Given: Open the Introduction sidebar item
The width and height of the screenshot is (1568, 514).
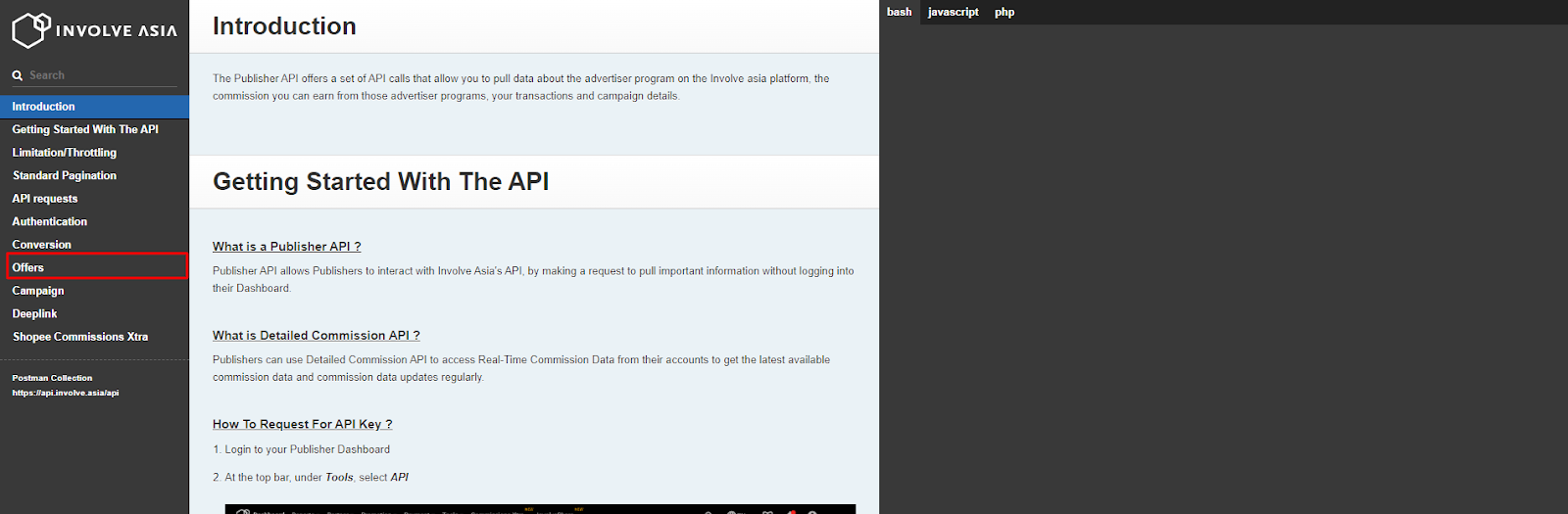Looking at the screenshot, I should coord(43,107).
